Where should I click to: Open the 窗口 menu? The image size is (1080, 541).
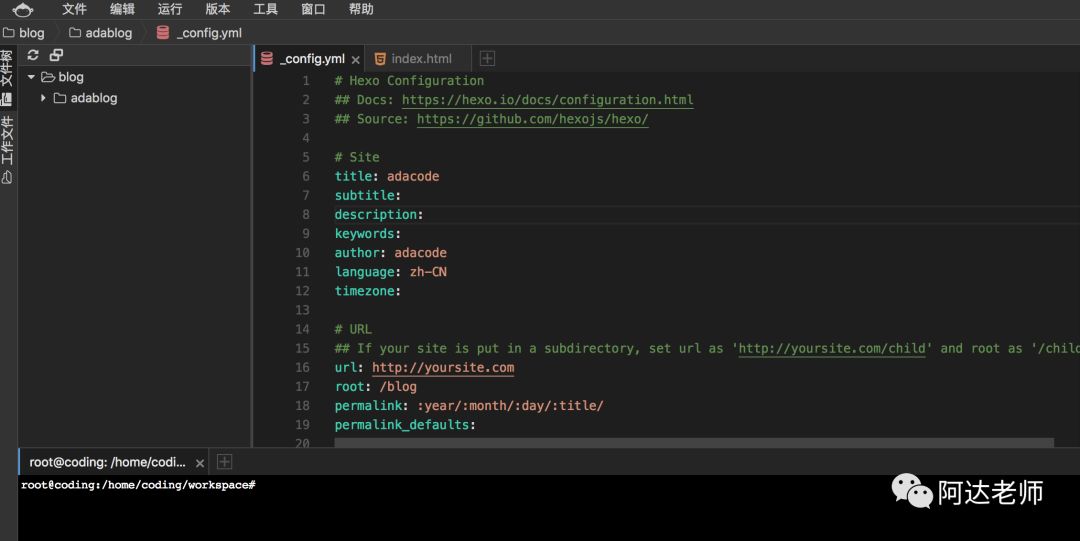click(313, 9)
